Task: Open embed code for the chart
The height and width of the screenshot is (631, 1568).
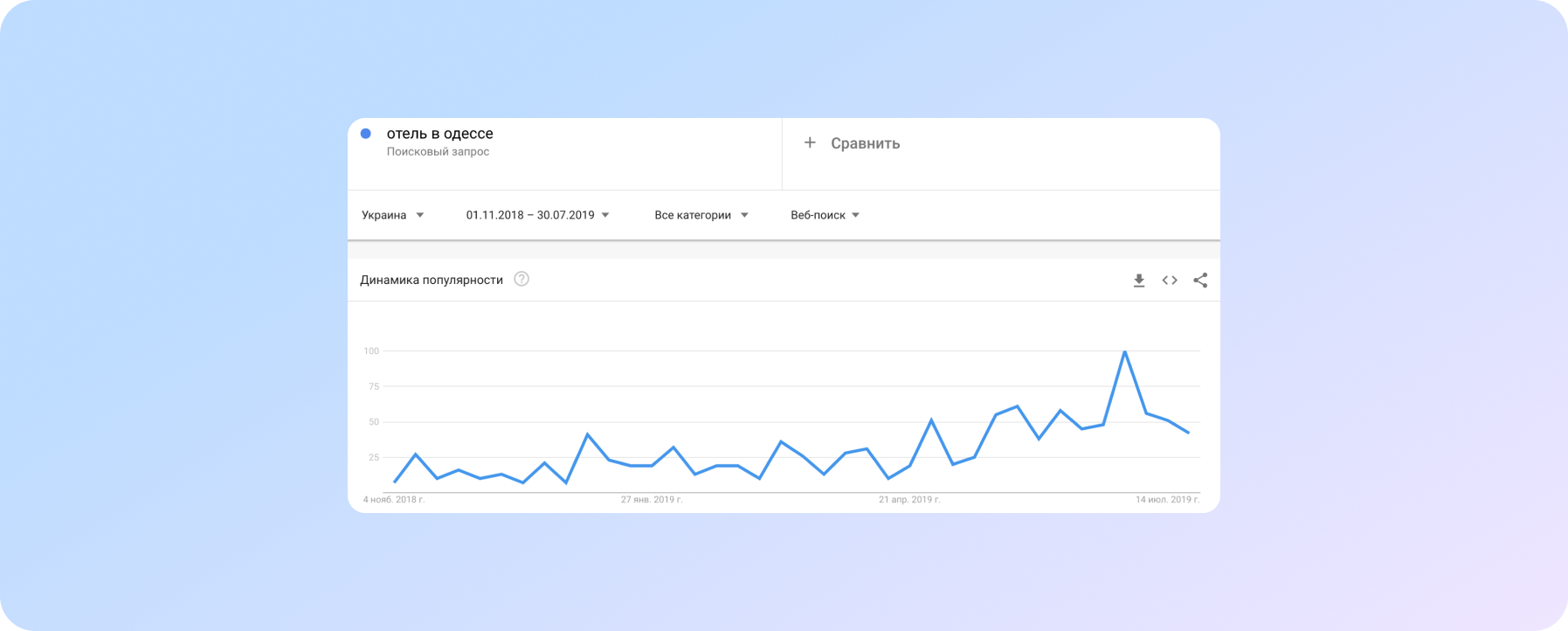Action: pos(1170,281)
